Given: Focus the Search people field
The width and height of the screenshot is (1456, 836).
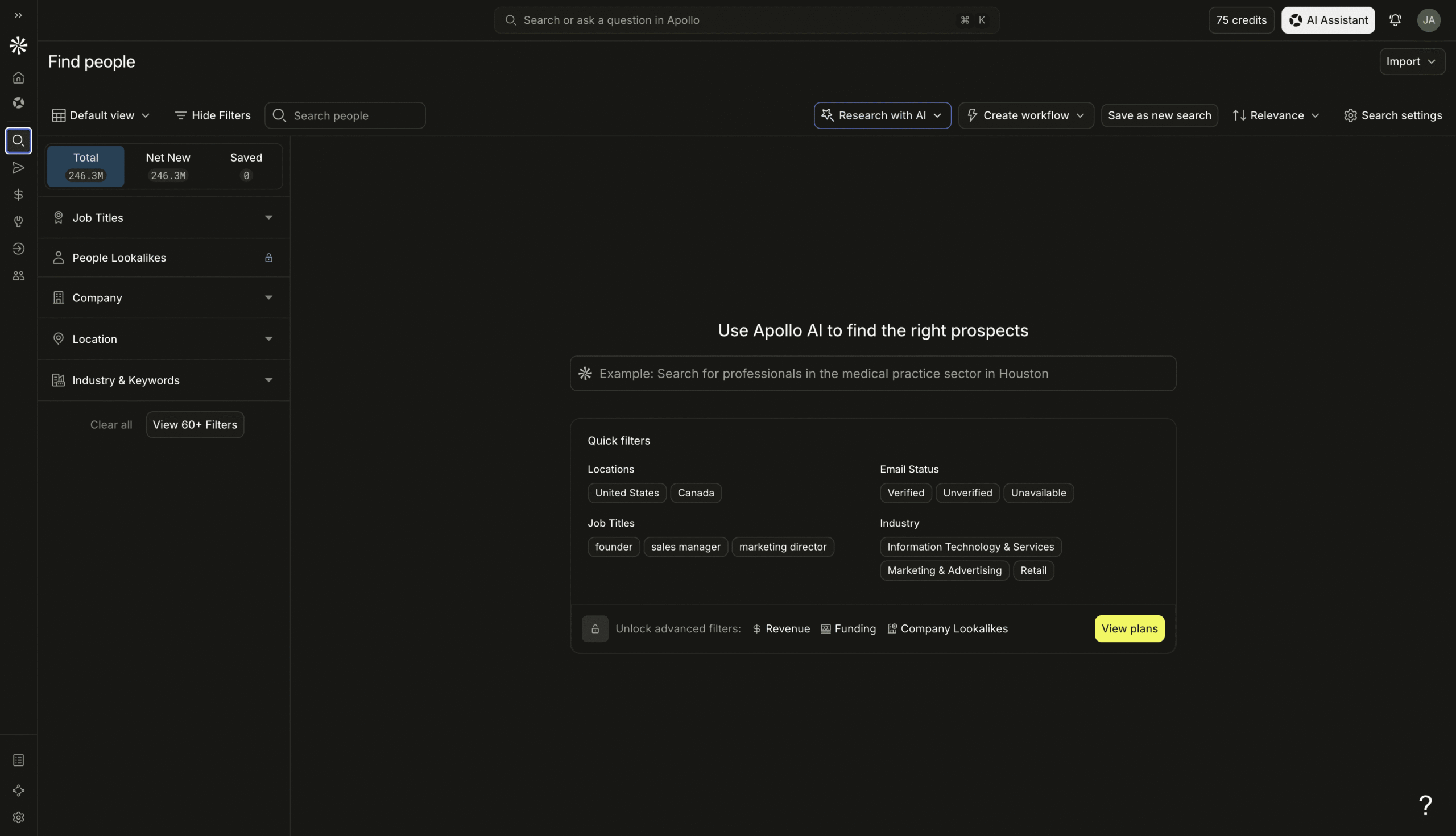Looking at the screenshot, I should pyautogui.click(x=345, y=115).
